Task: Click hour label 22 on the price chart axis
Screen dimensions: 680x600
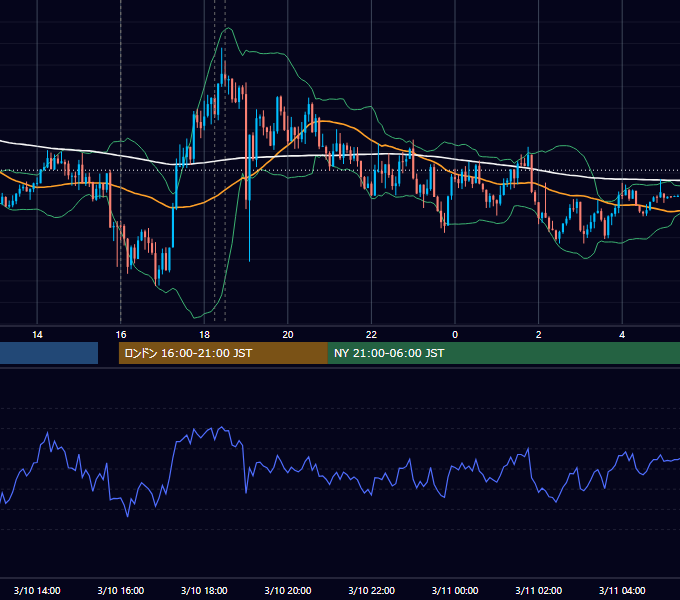Action: point(372,335)
